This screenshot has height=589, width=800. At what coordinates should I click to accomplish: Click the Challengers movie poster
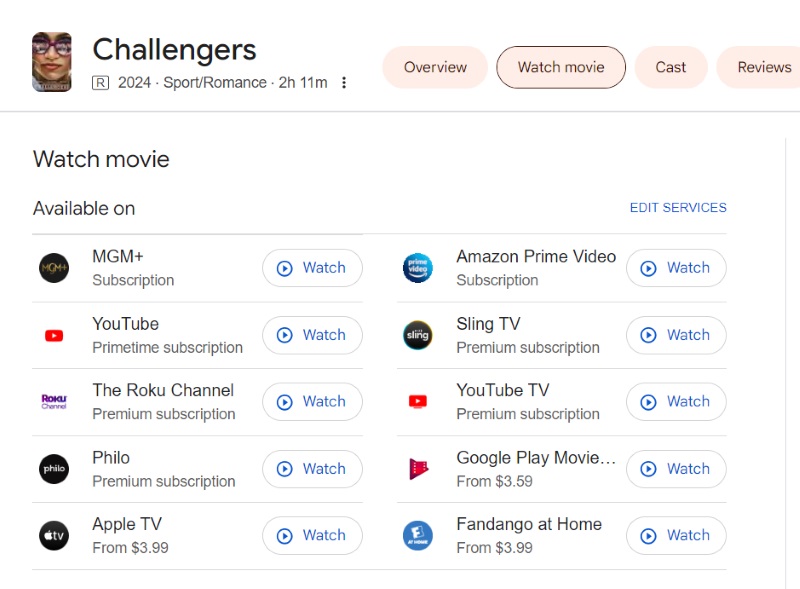52,61
